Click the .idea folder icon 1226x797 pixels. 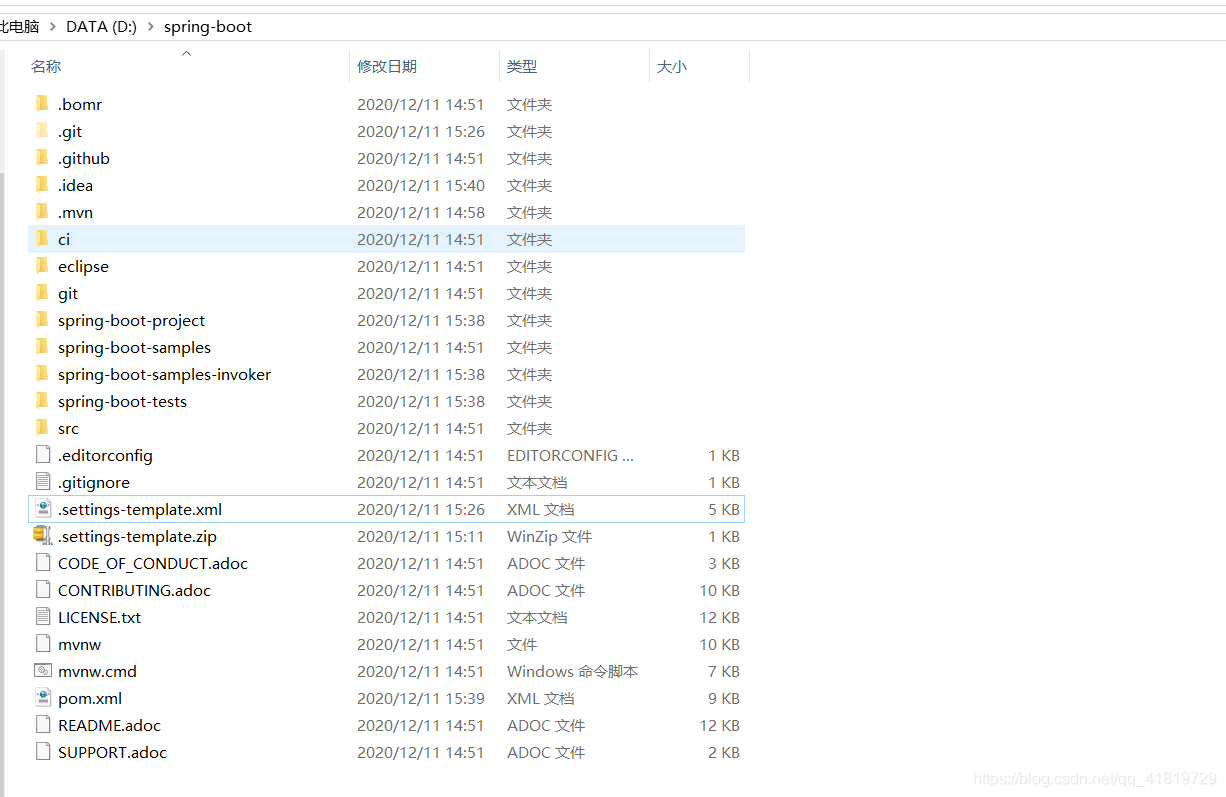click(x=42, y=185)
